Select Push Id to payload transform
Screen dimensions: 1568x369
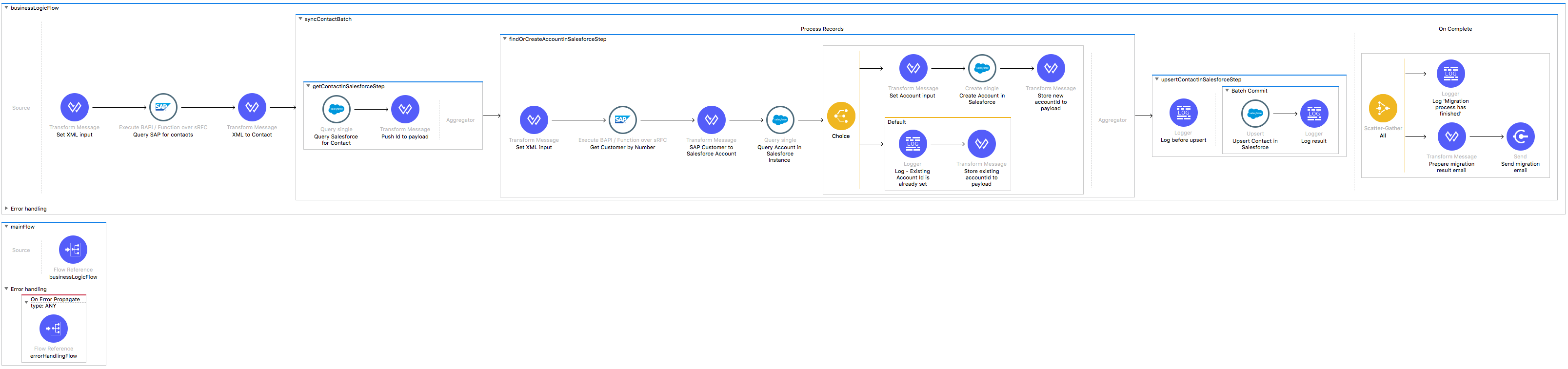click(x=405, y=109)
